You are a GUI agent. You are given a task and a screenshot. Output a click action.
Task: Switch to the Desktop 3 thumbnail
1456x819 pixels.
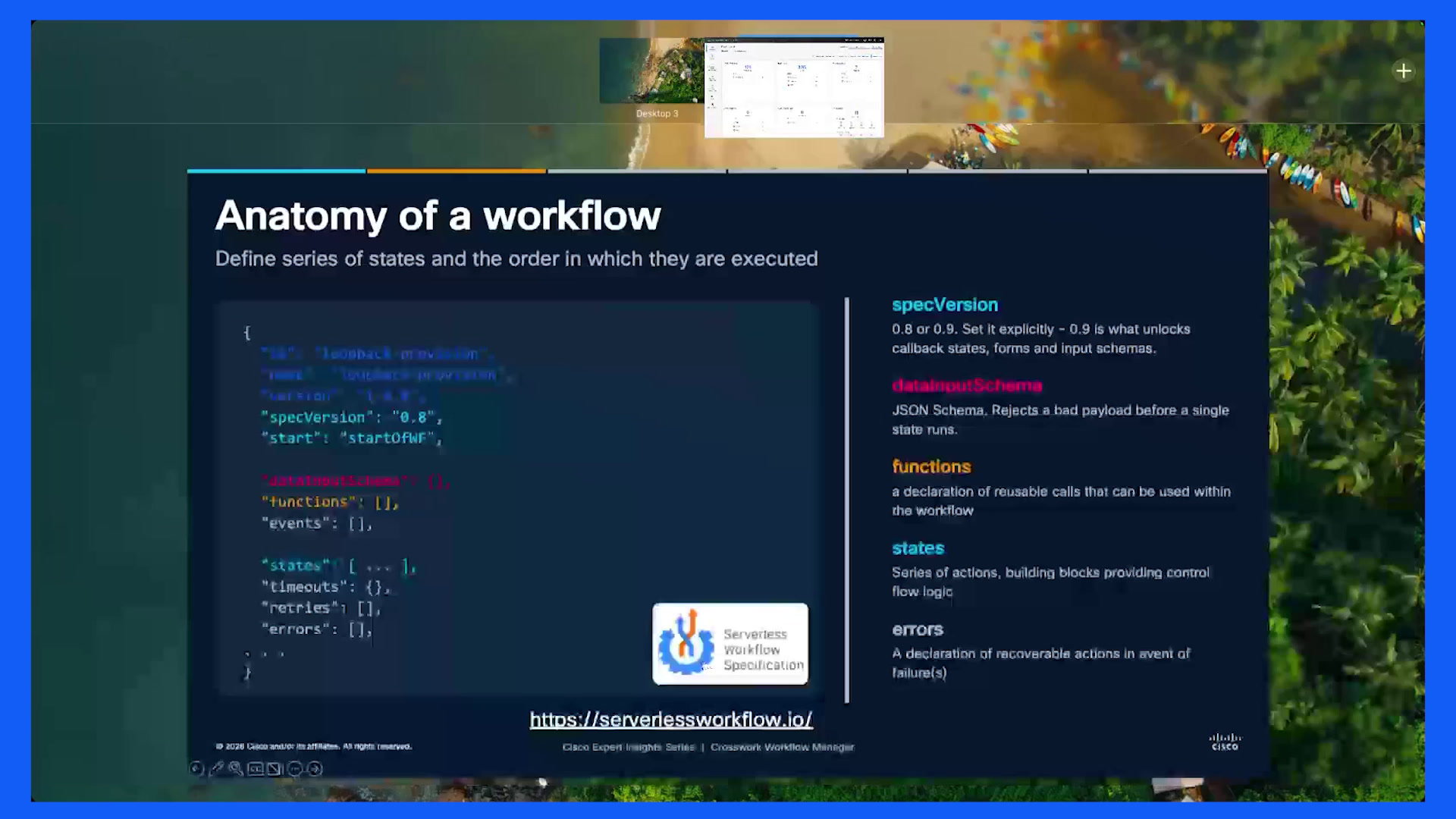[x=652, y=71]
